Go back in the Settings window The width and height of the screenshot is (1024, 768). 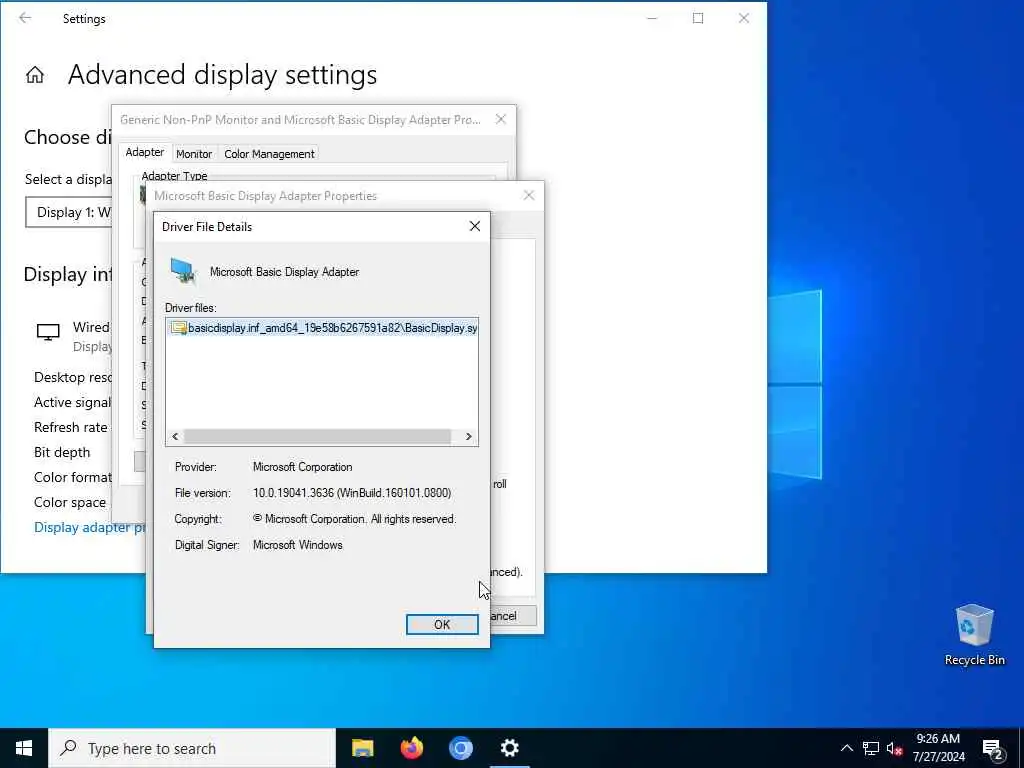25,18
